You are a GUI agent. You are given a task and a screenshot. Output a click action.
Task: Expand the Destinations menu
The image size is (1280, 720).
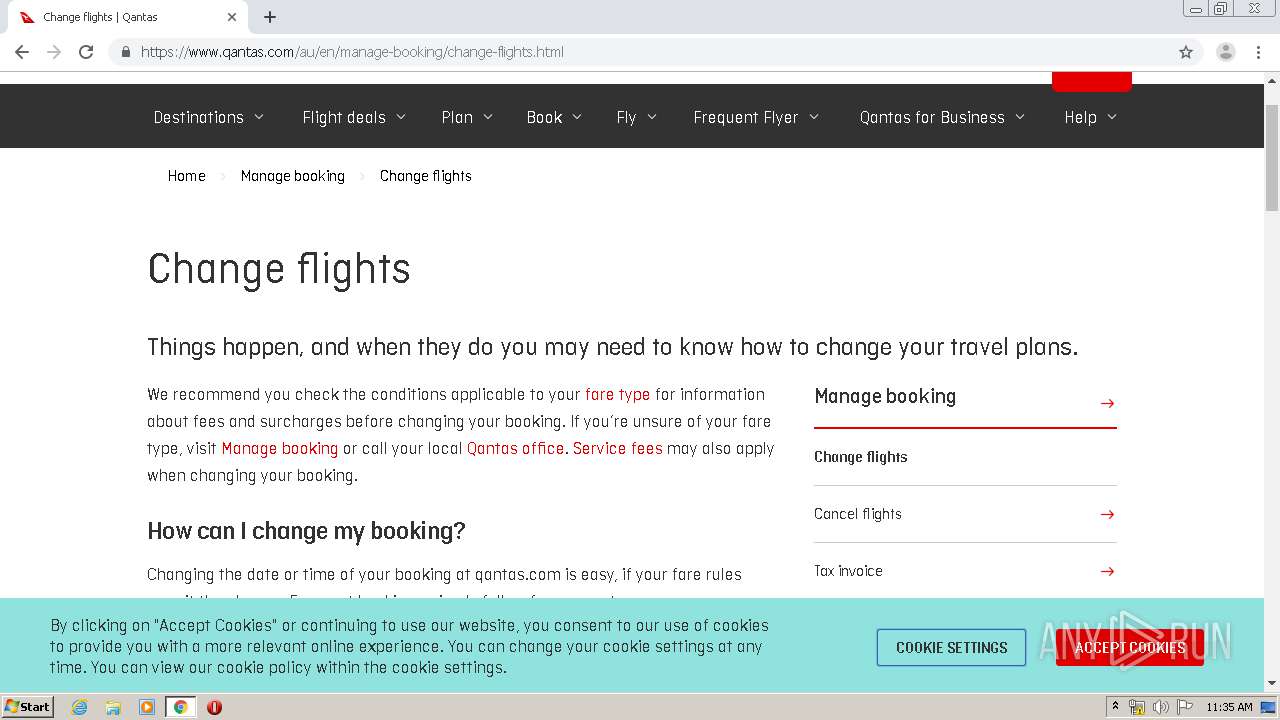(209, 117)
